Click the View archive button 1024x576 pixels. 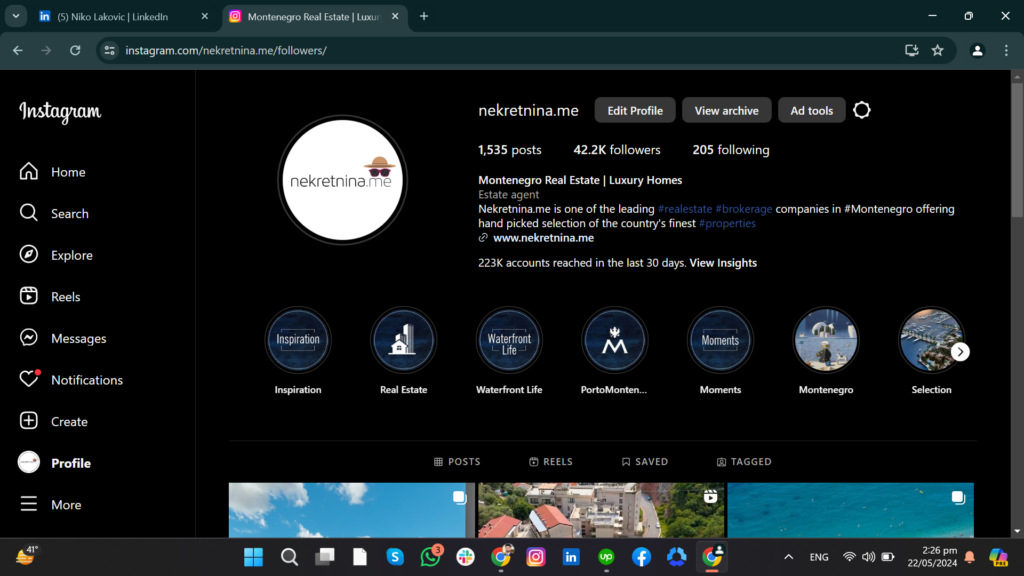pos(726,110)
